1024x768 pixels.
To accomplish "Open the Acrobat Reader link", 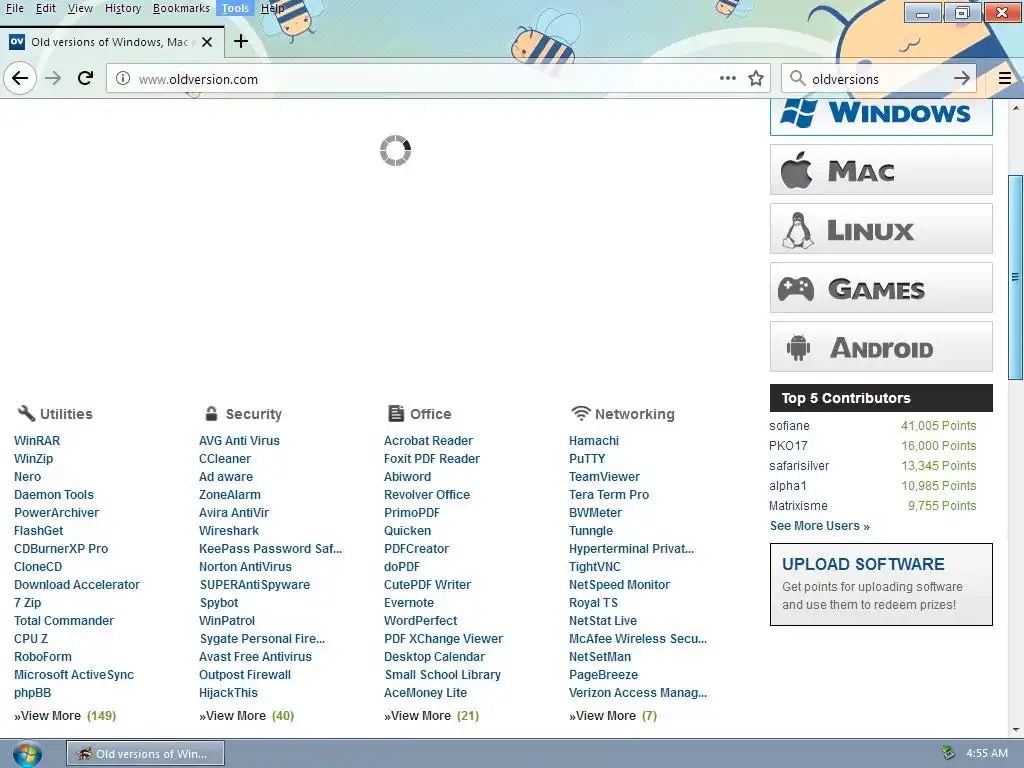I will tap(428, 441).
